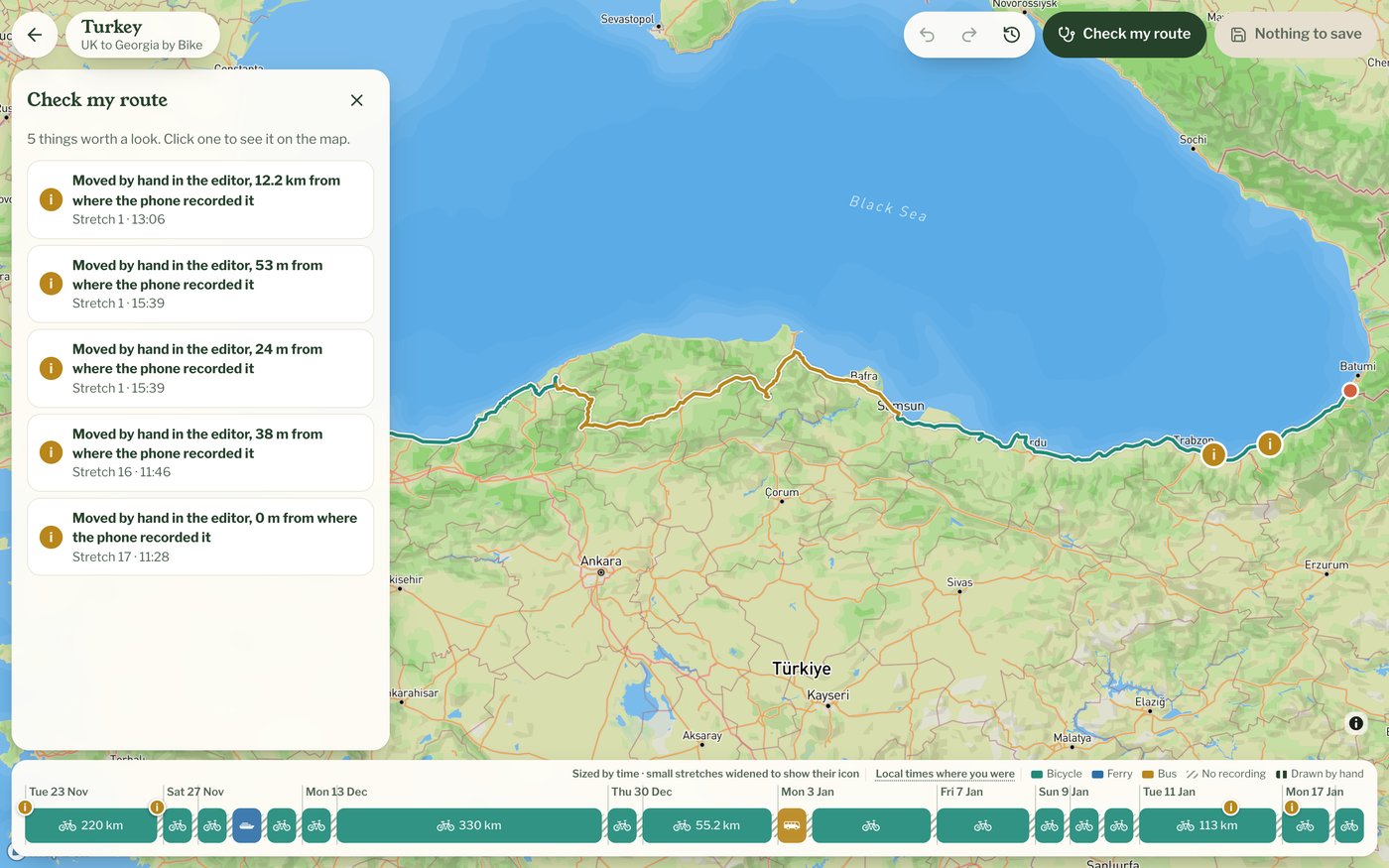Select the bicycle stretch just before 330 km
Image resolution: width=1389 pixels, height=868 pixels.
coord(316,825)
